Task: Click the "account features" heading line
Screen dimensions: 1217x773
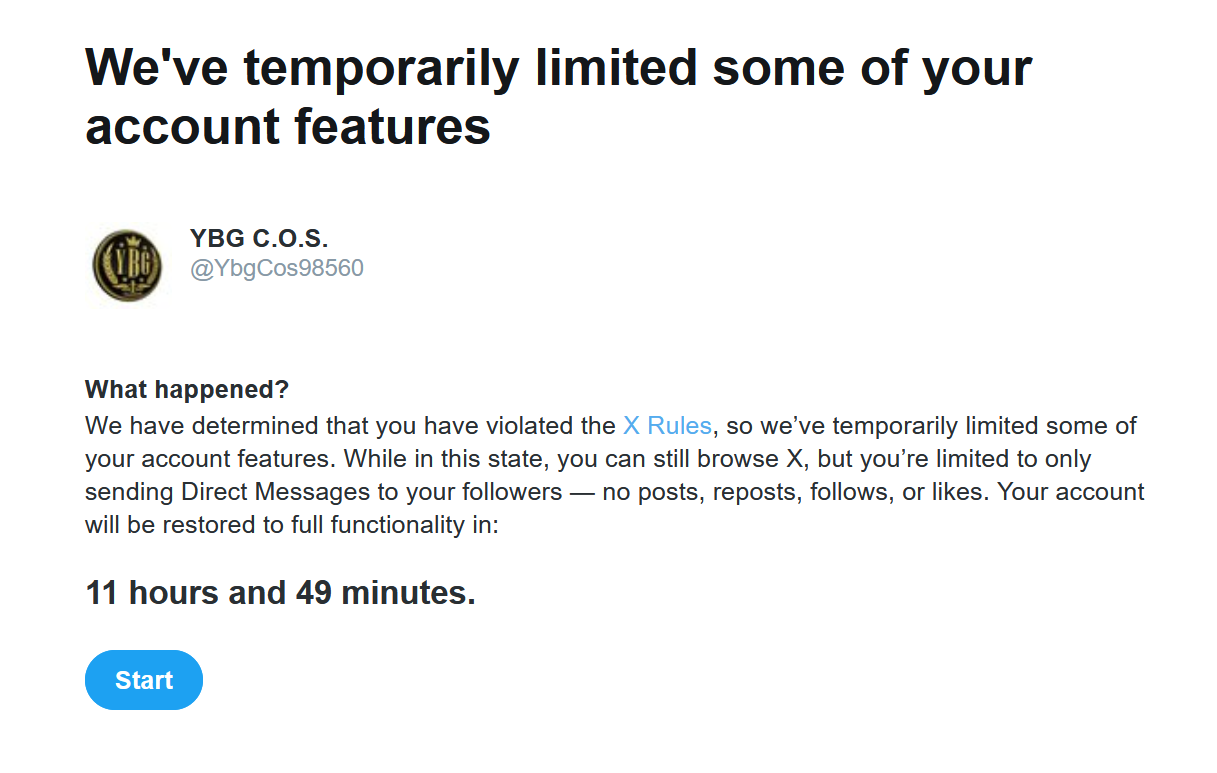Action: [288, 127]
